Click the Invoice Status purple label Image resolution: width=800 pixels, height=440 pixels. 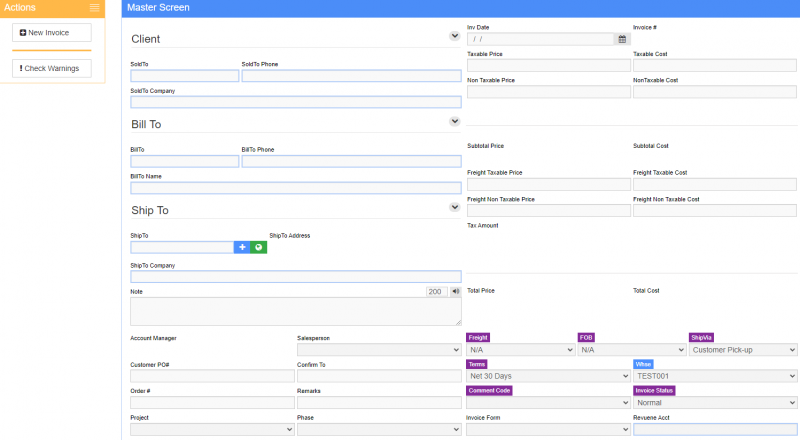point(654,390)
